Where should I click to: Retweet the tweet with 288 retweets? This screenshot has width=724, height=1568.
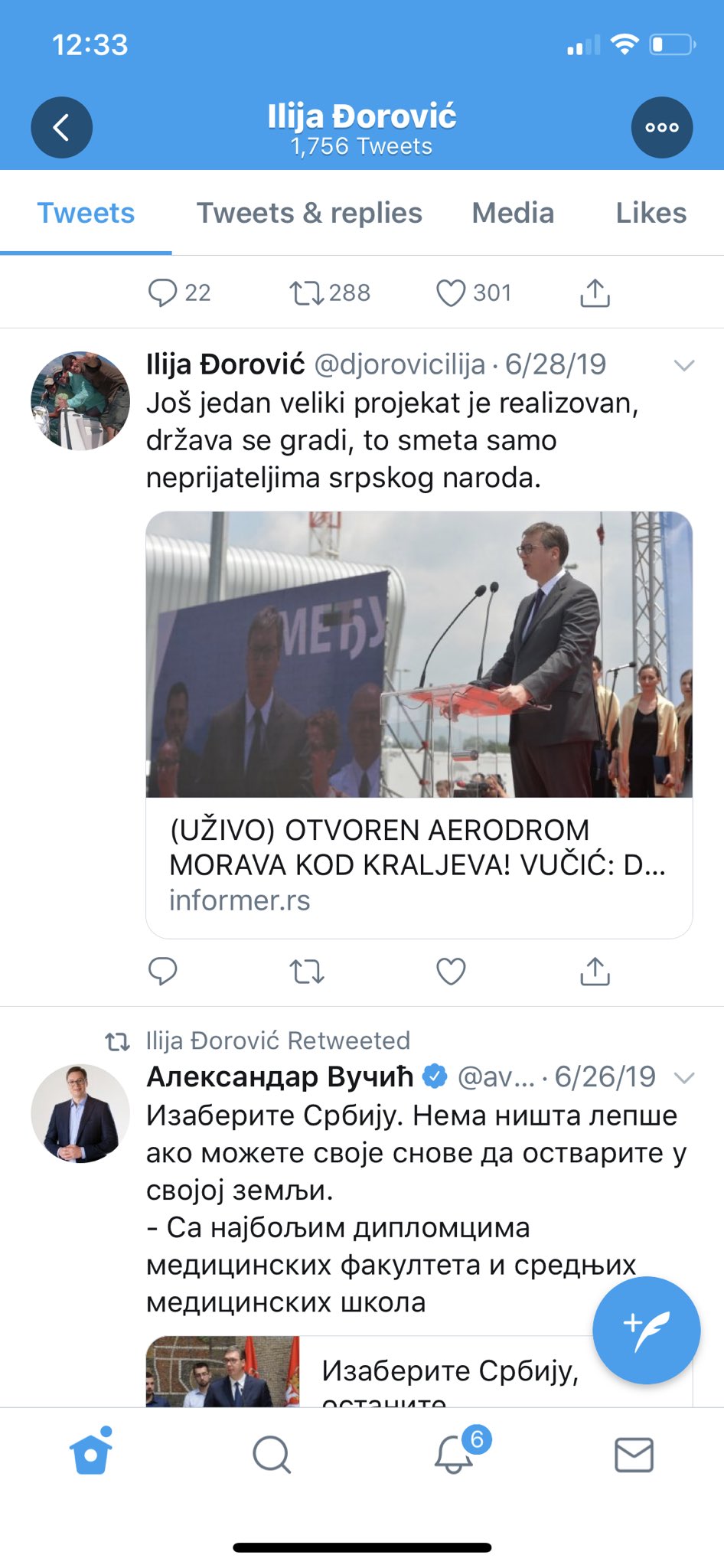click(x=307, y=292)
